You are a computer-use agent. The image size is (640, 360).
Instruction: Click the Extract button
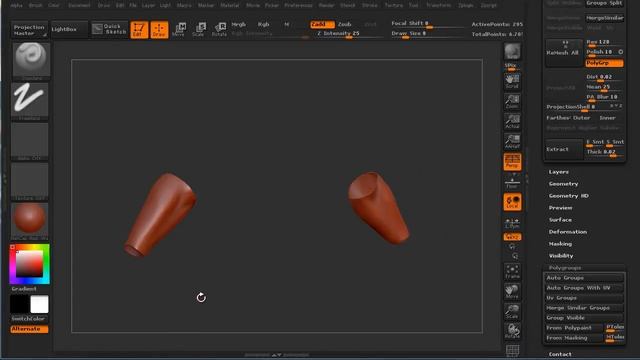(564, 149)
